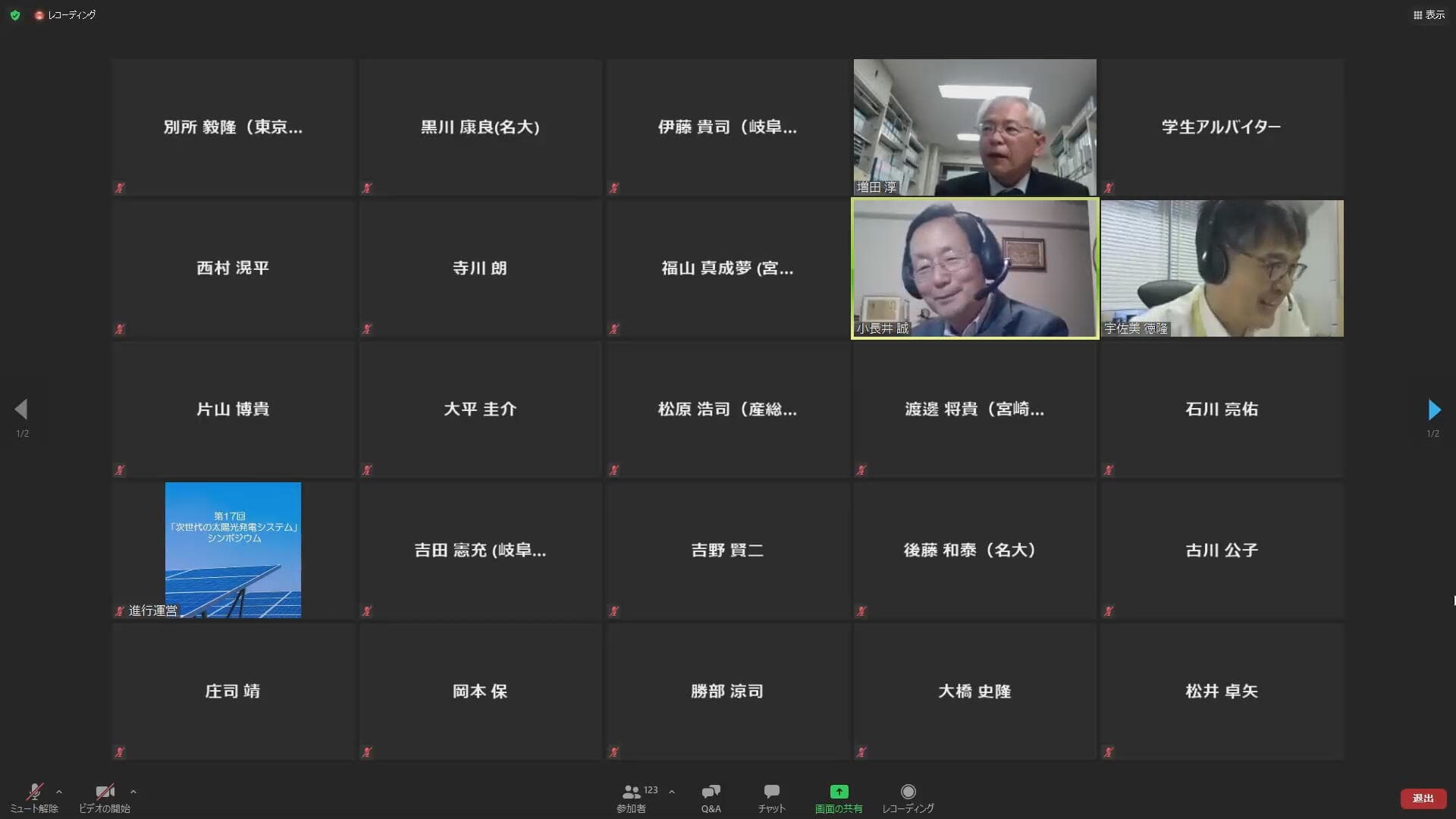The width and height of the screenshot is (1456, 819).
Task: Select 増田 淳 video tile
Action: tap(974, 127)
